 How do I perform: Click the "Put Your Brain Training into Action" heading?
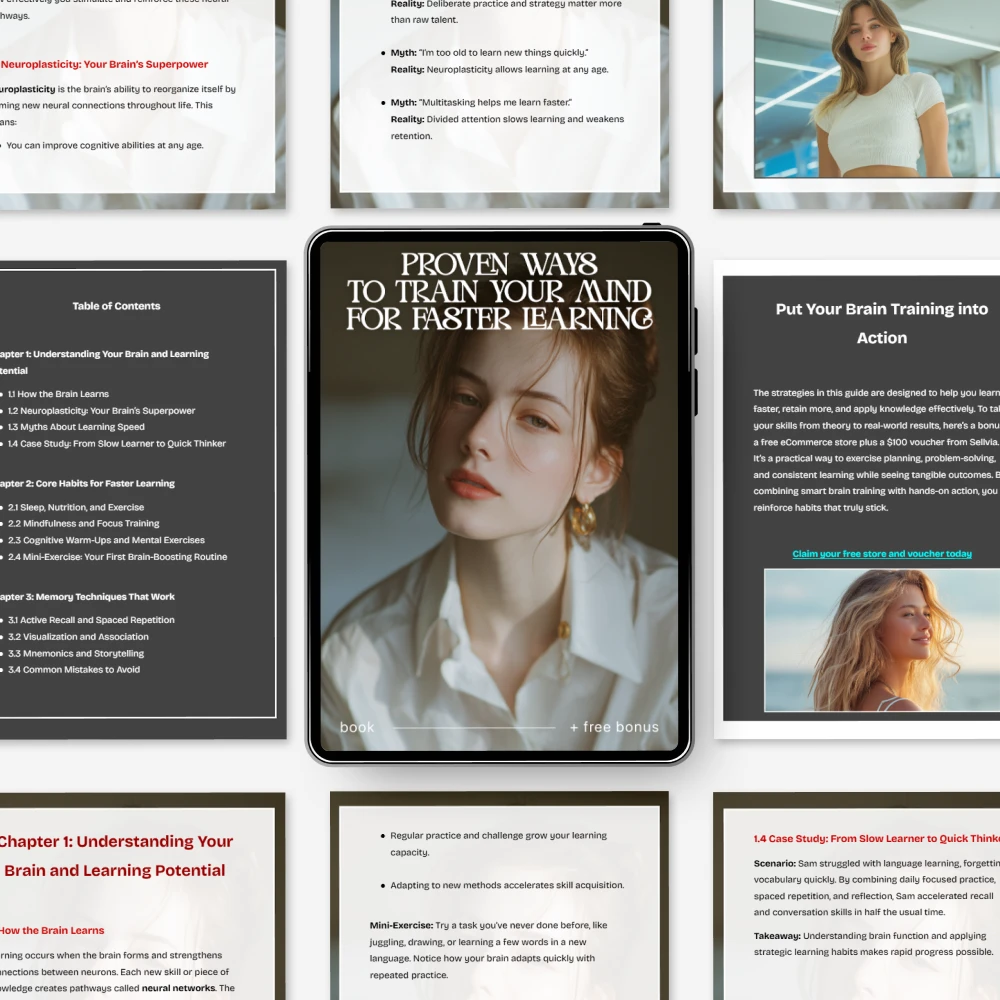(x=881, y=323)
